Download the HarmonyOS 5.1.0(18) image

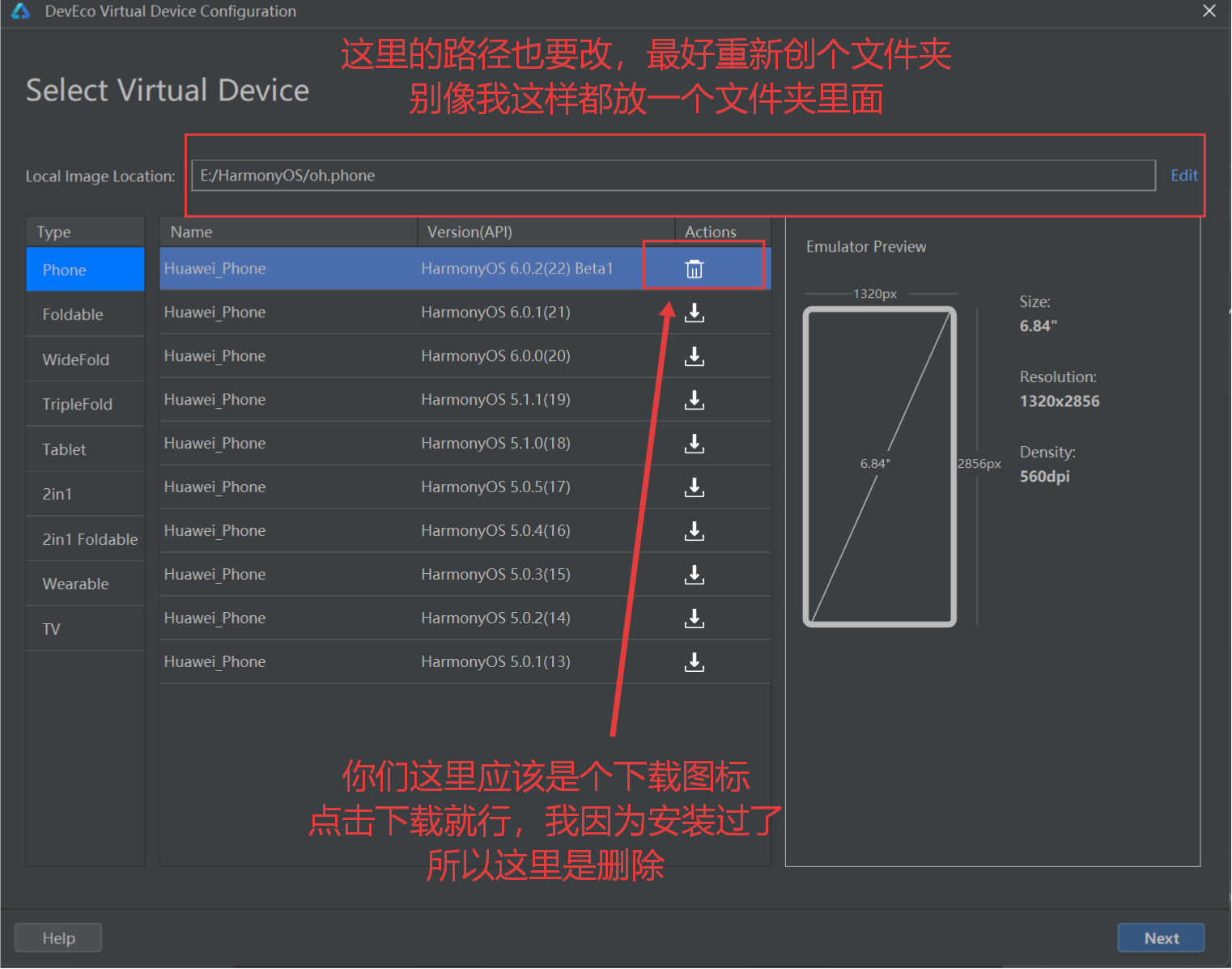pos(695,444)
